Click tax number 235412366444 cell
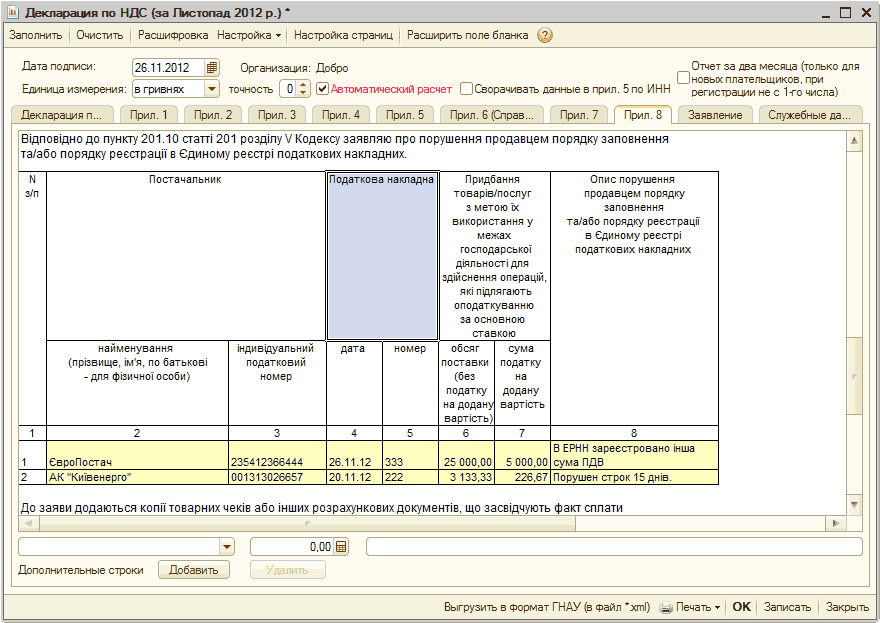880x623 pixels. [x=277, y=455]
